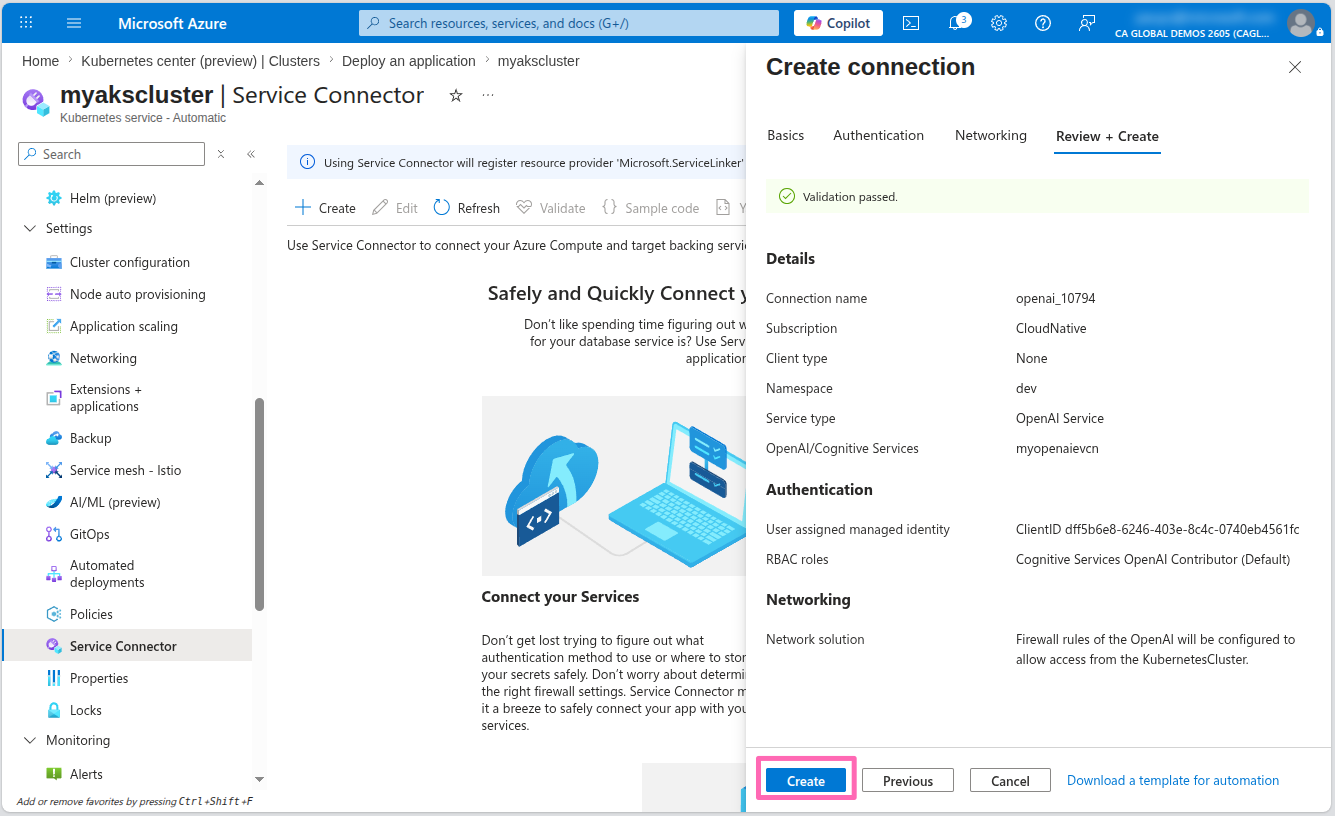This screenshot has width=1335, height=816.
Task: Click the sidebar scroll-up arrow
Action: [260, 183]
